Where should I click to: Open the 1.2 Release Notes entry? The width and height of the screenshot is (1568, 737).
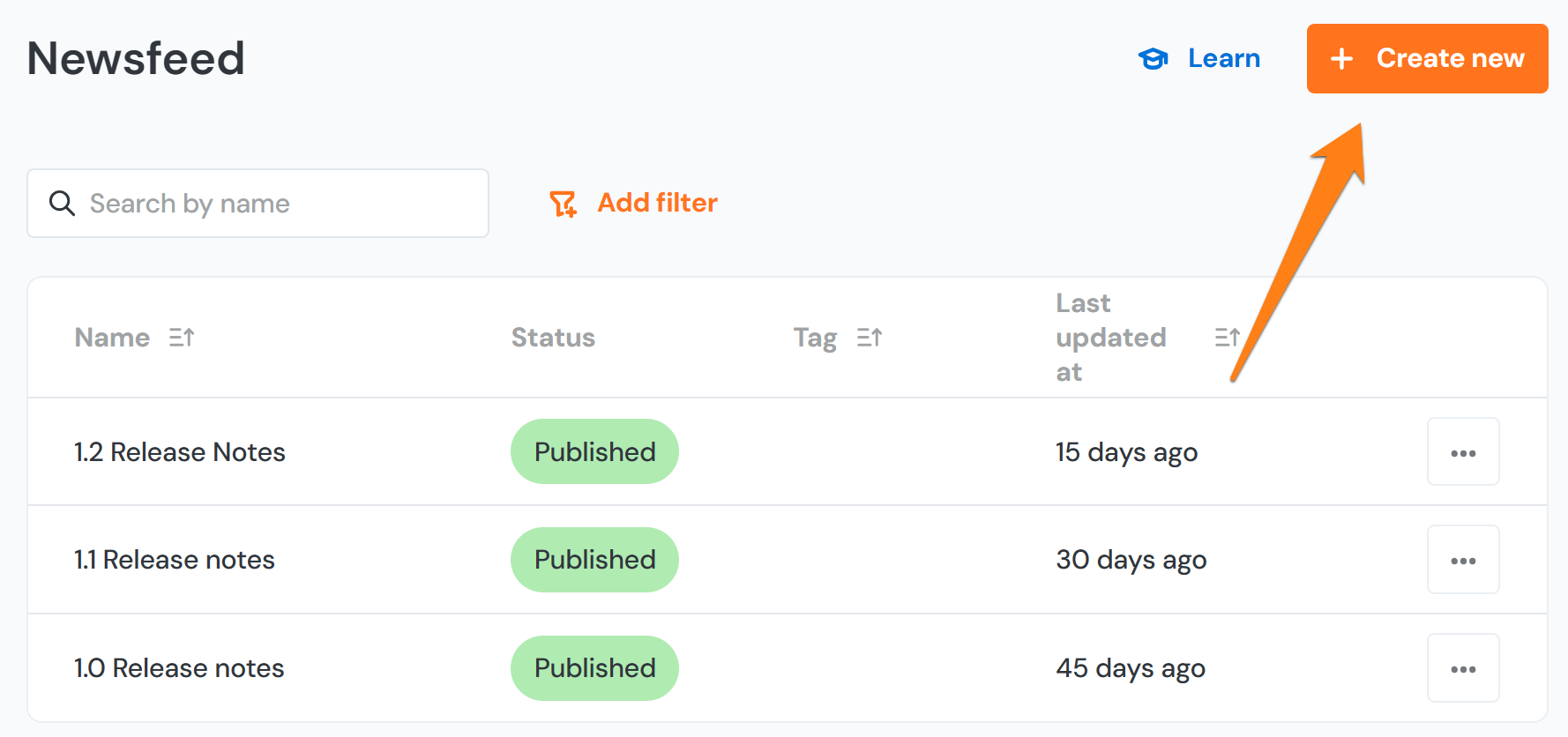click(180, 452)
